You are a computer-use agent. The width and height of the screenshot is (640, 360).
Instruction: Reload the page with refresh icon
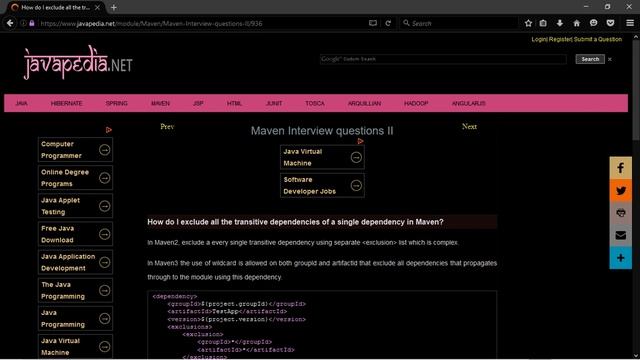388,23
